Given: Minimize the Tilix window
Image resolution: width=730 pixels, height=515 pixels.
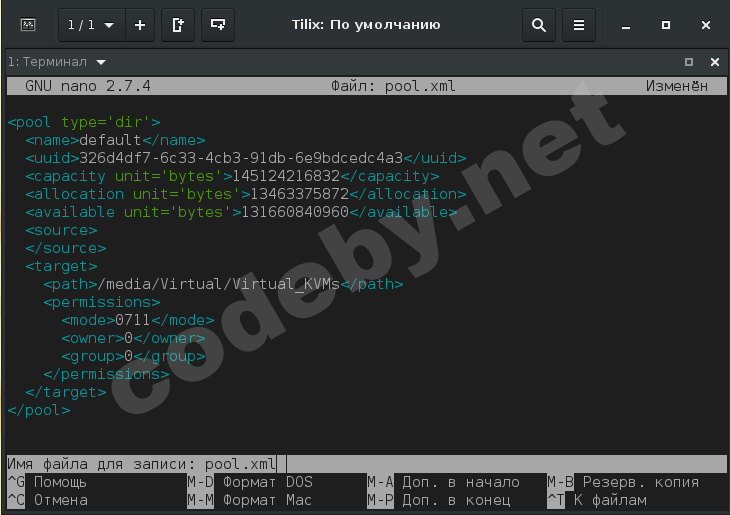Looking at the screenshot, I should click(626, 24).
